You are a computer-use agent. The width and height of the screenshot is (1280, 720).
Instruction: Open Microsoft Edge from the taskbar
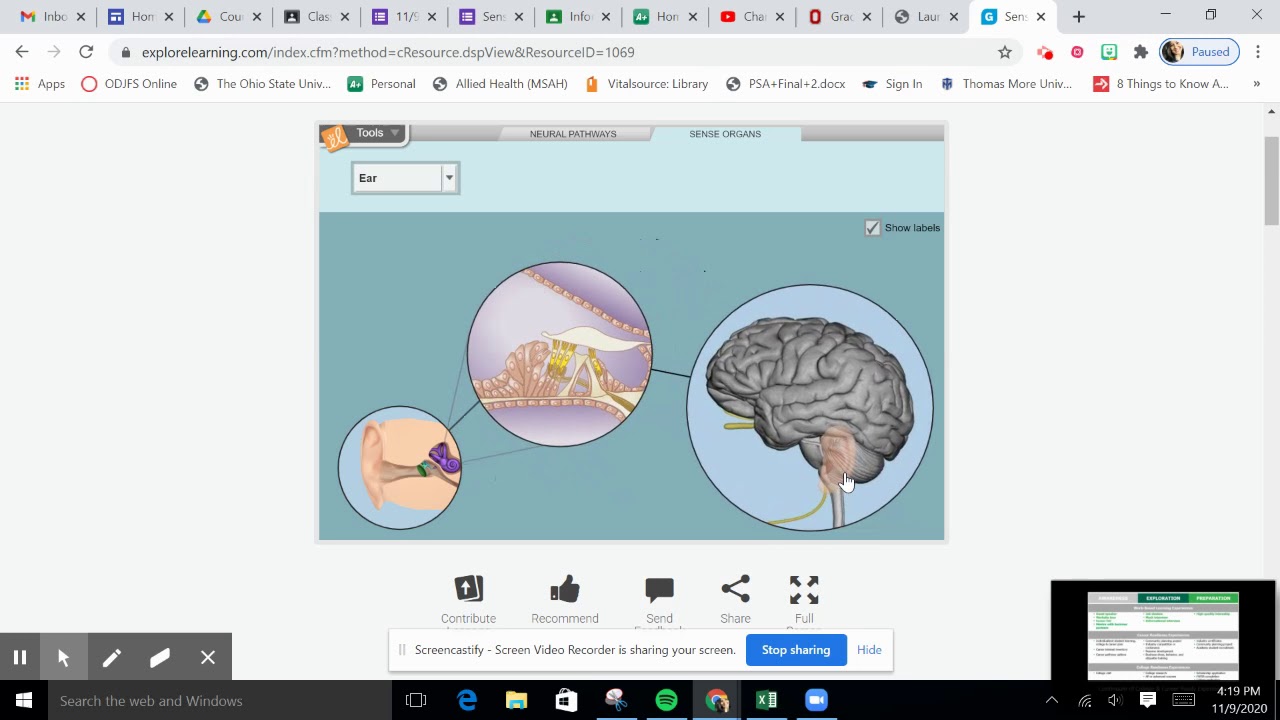(x=467, y=700)
